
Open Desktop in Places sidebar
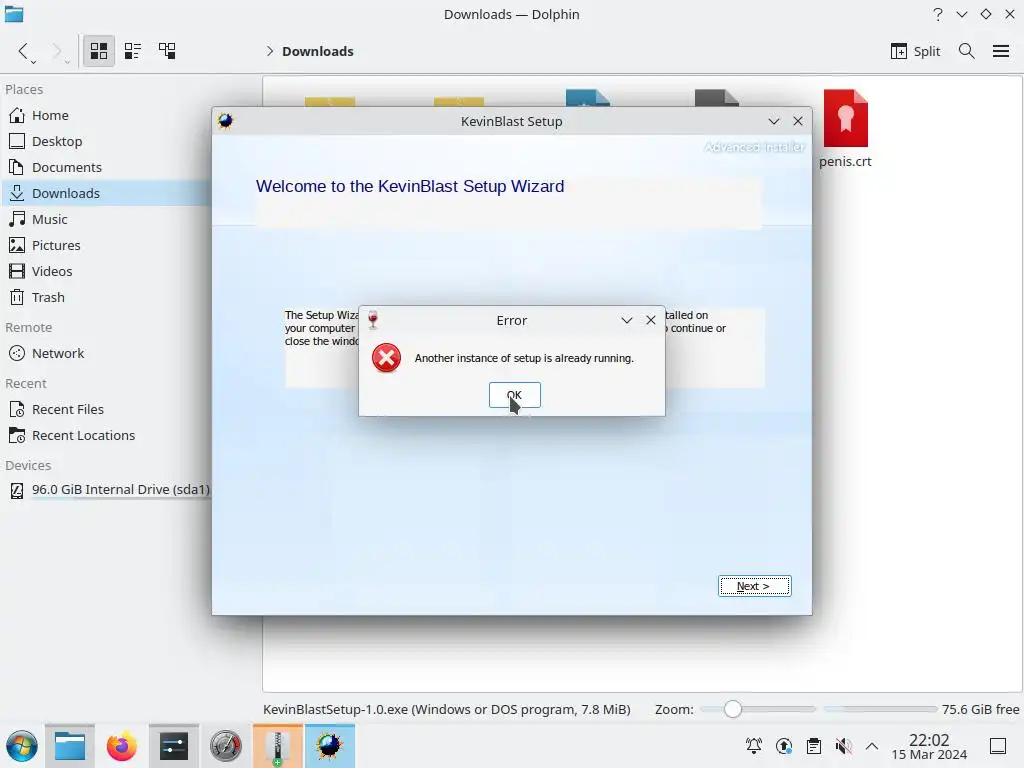[104, 141]
